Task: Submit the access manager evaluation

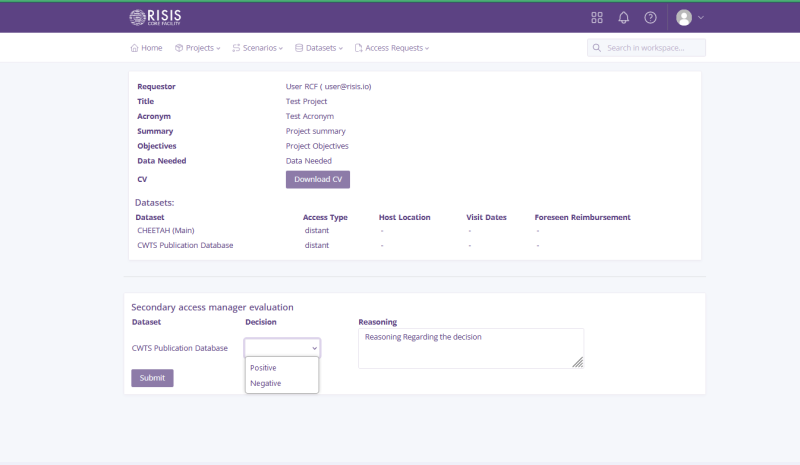Action: pyautogui.click(x=152, y=378)
